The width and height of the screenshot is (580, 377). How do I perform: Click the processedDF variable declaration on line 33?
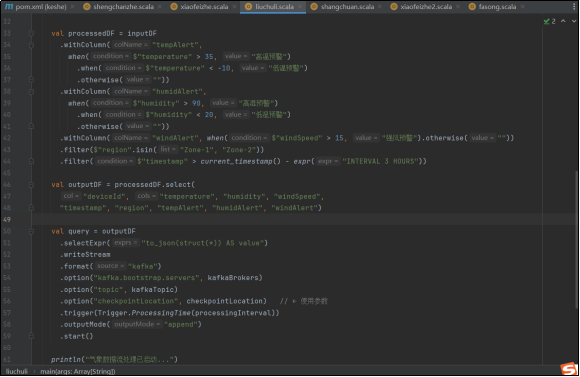pyautogui.click(x=91, y=33)
